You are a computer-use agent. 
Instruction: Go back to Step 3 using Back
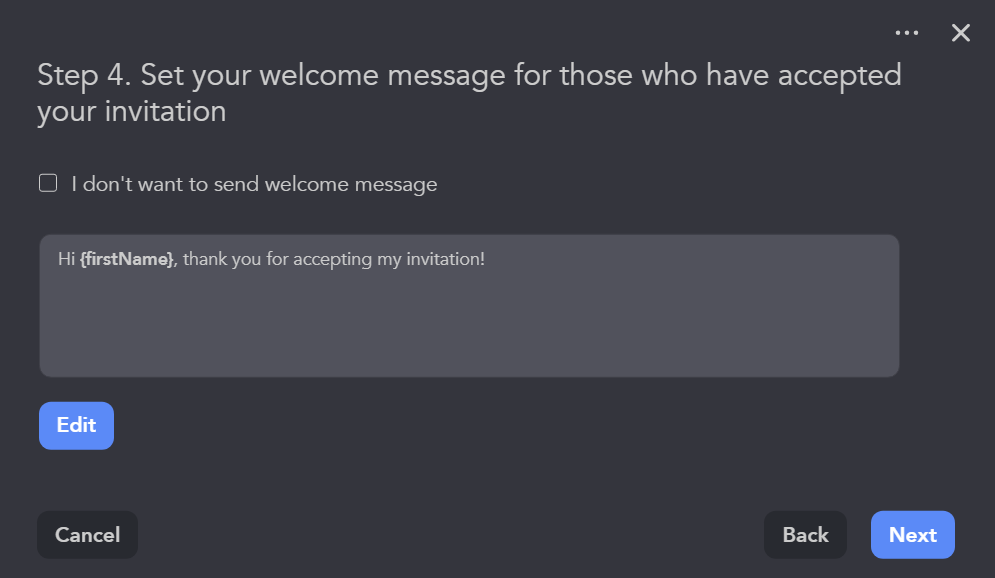click(804, 534)
